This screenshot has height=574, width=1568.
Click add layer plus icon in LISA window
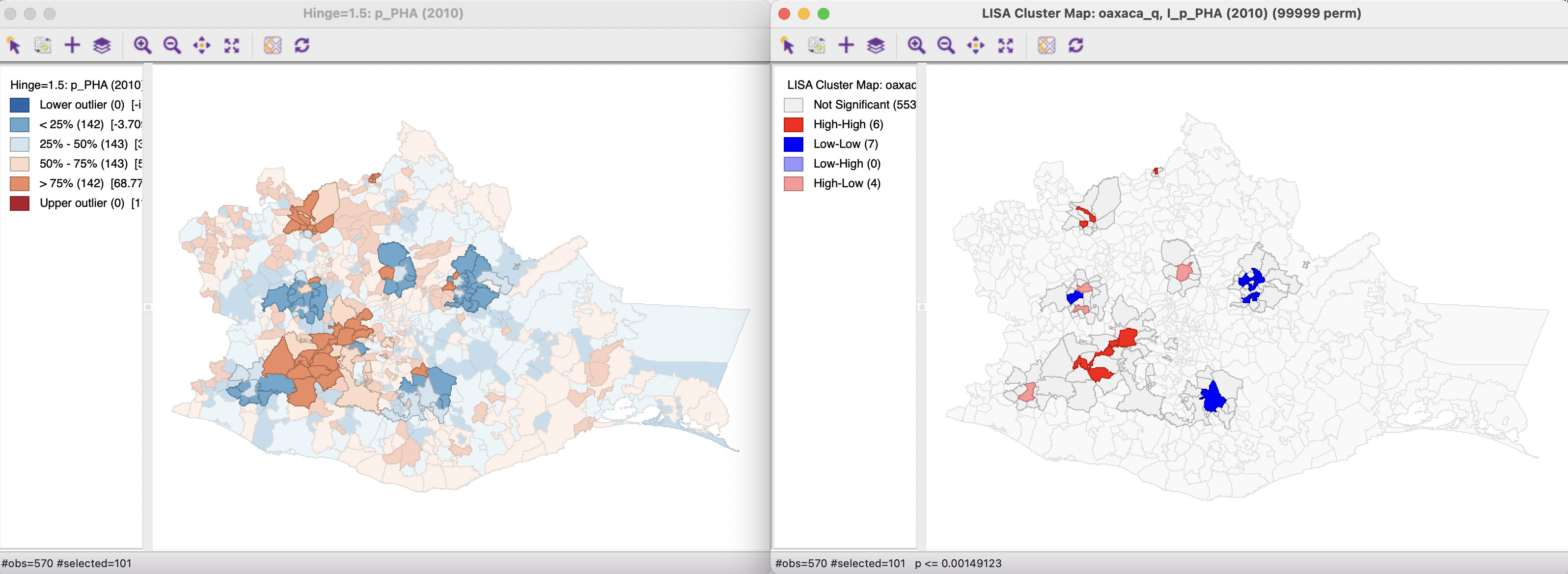point(846,46)
